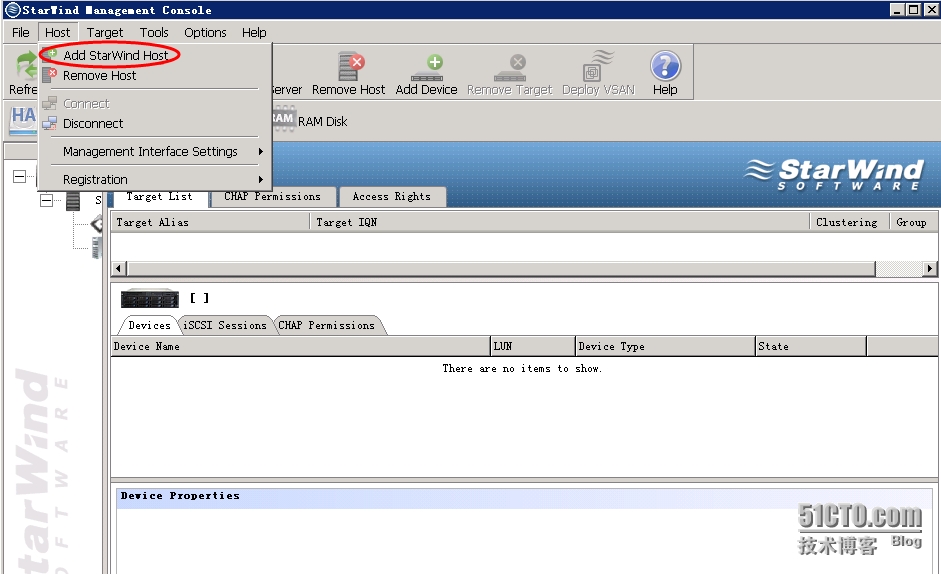Click Remove Target toolbar button

pyautogui.click(x=510, y=73)
